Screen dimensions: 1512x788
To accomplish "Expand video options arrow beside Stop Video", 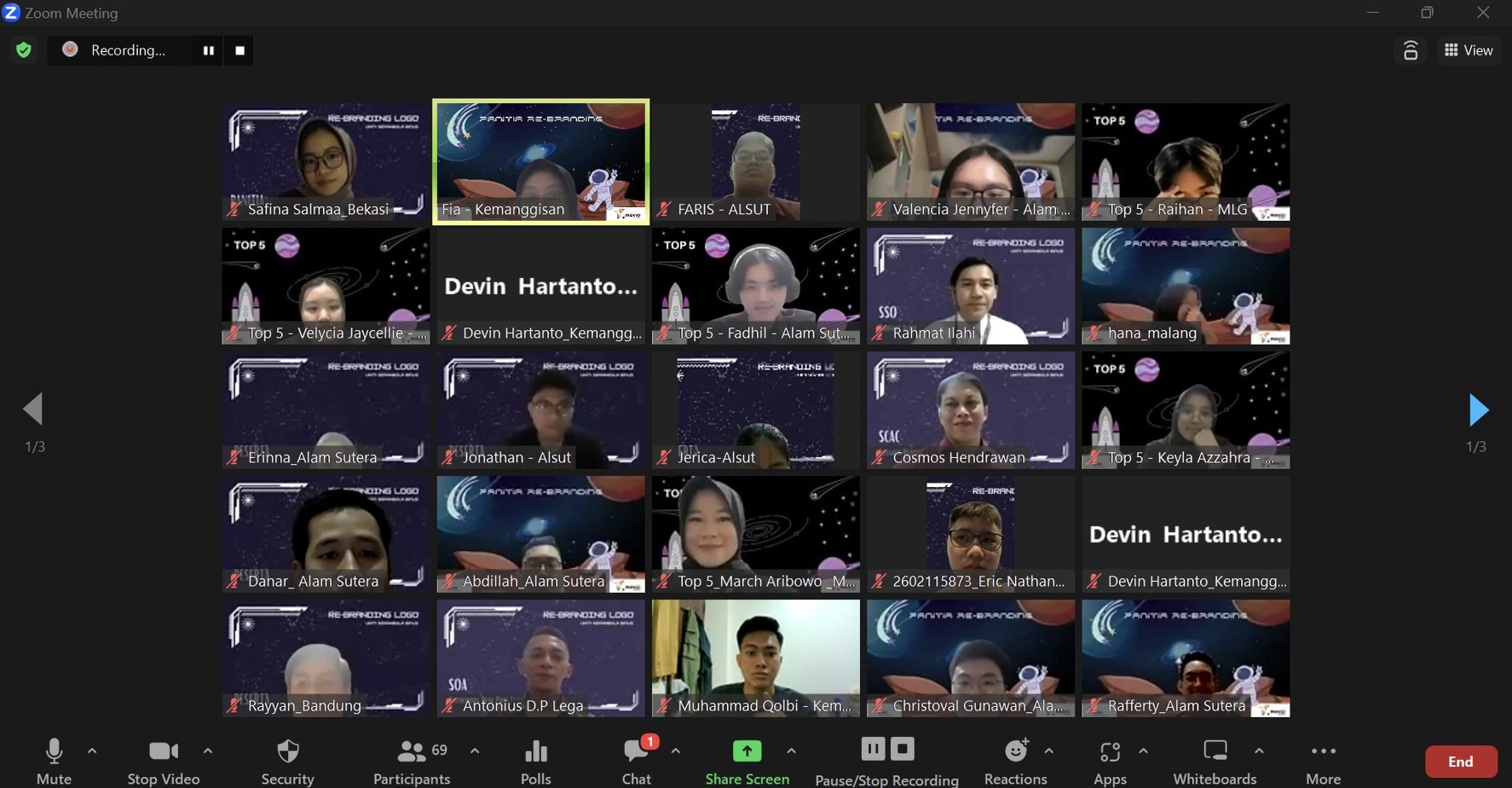I will pos(208,751).
